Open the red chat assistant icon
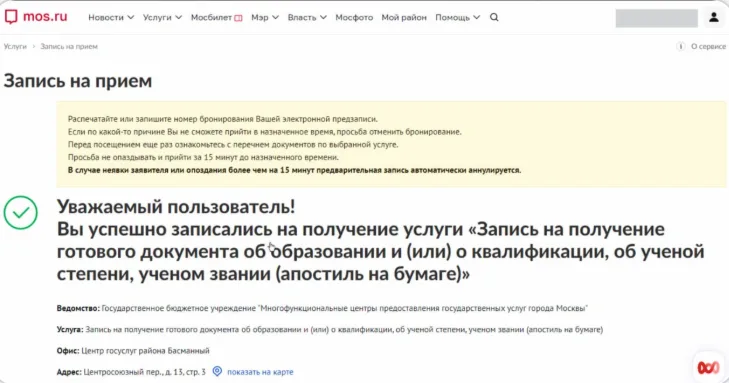 (708, 368)
